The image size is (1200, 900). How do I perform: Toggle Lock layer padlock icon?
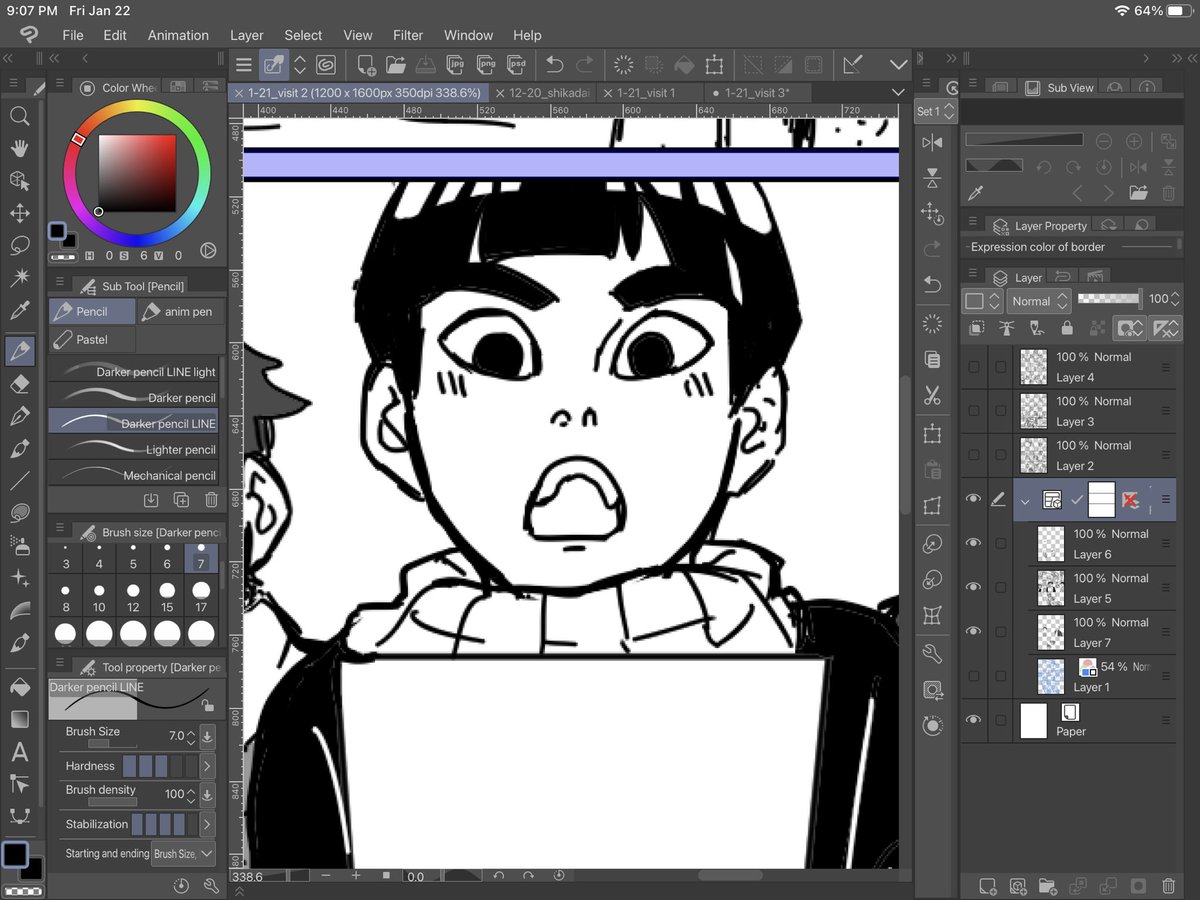(1067, 327)
